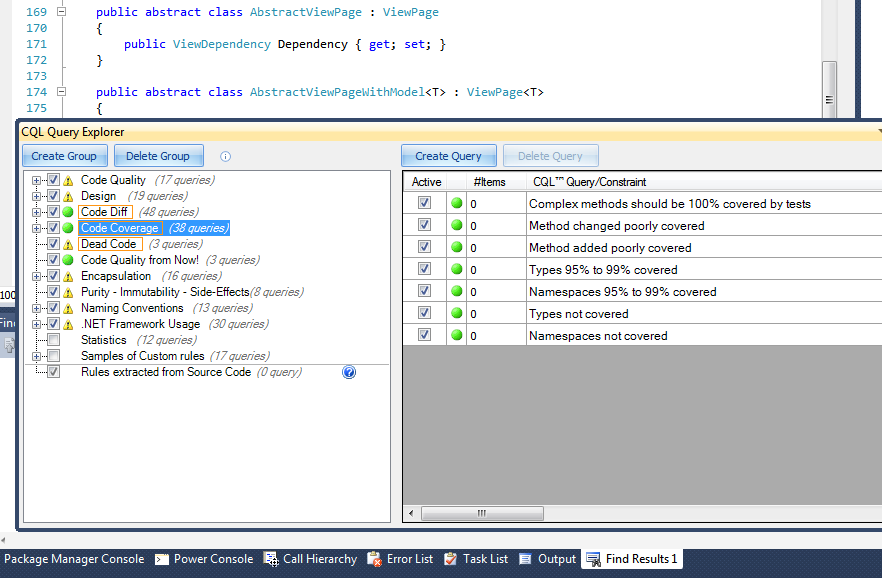Click green status icon of Code Quality from Now!
The width and height of the screenshot is (882, 578).
click(x=68, y=260)
